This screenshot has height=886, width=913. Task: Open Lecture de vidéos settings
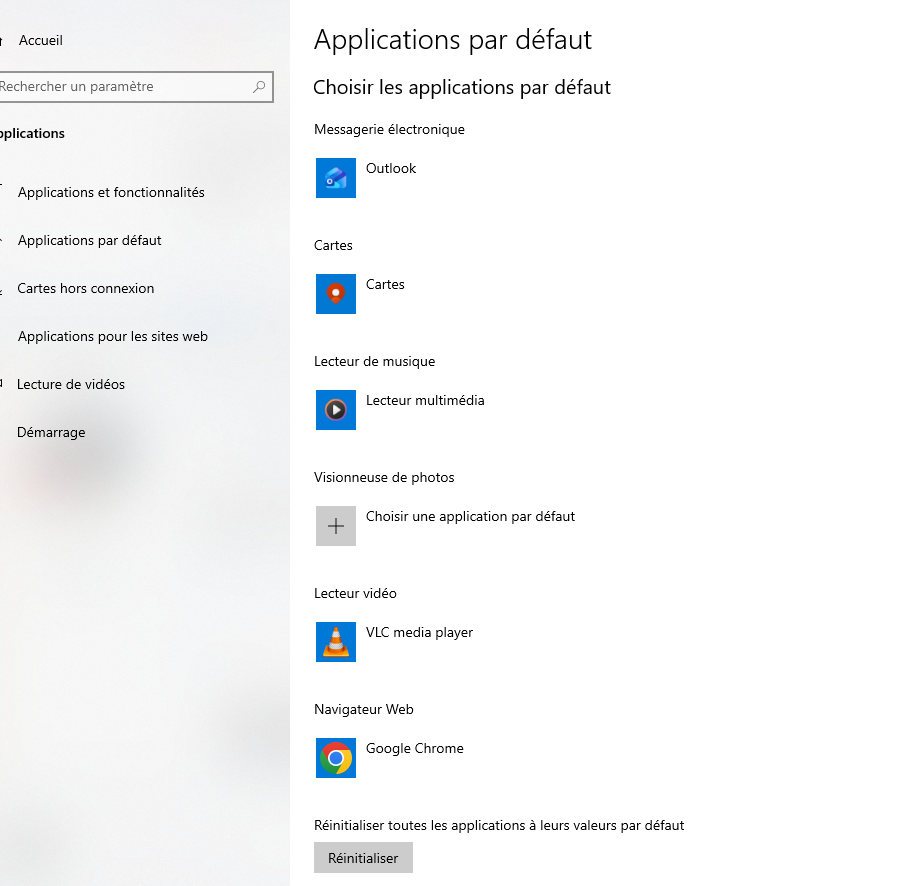tap(70, 384)
